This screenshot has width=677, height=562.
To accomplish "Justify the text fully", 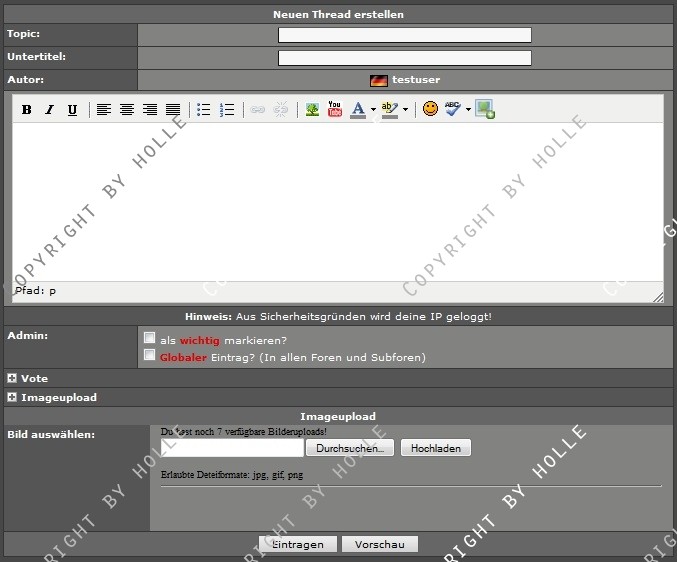I will coord(173,110).
